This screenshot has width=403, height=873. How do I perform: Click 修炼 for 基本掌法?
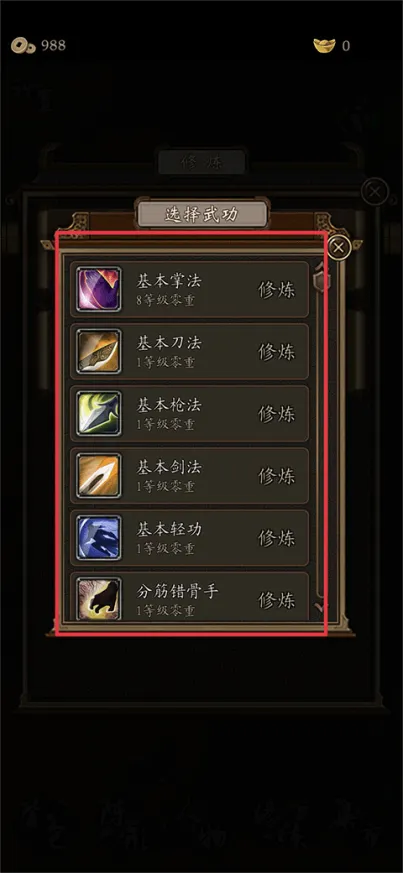[x=277, y=290]
